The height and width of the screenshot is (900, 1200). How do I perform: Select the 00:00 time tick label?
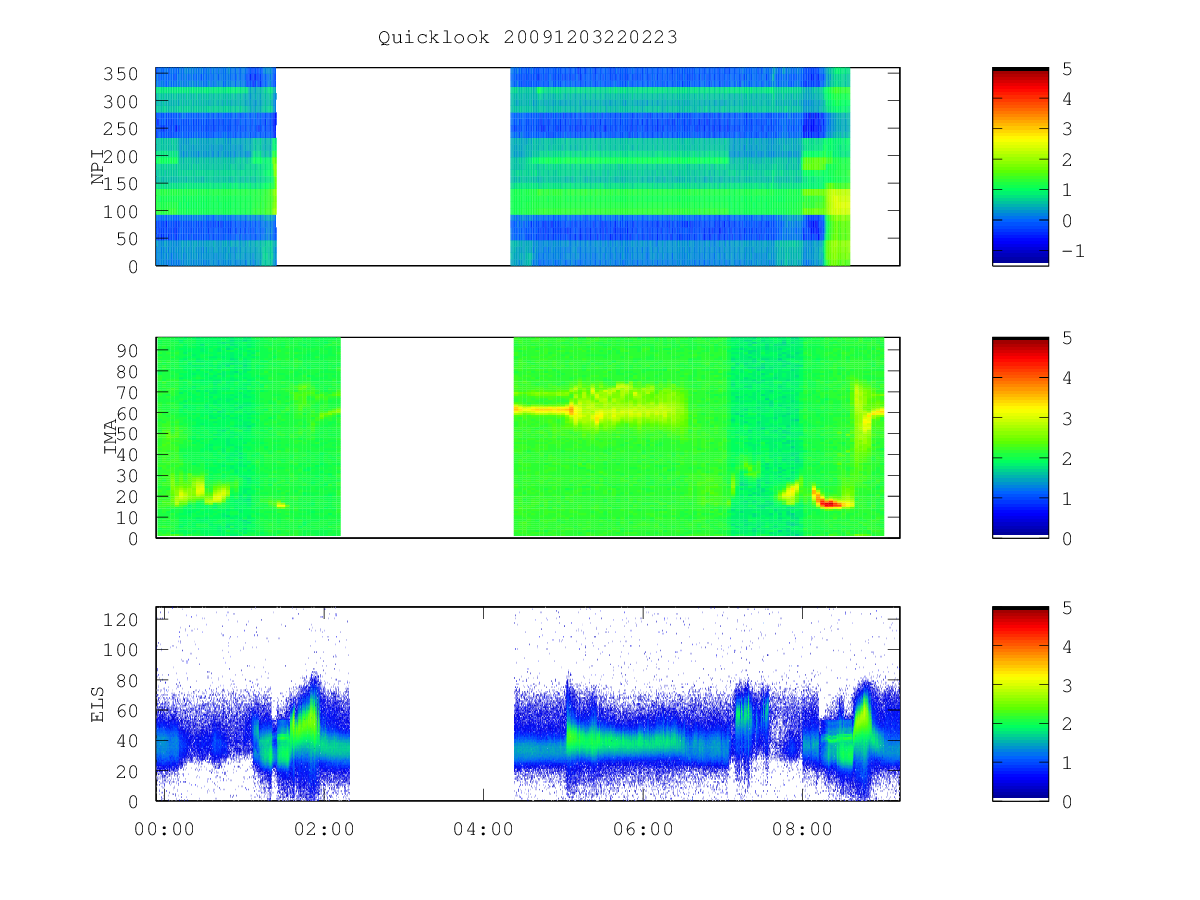click(x=164, y=829)
